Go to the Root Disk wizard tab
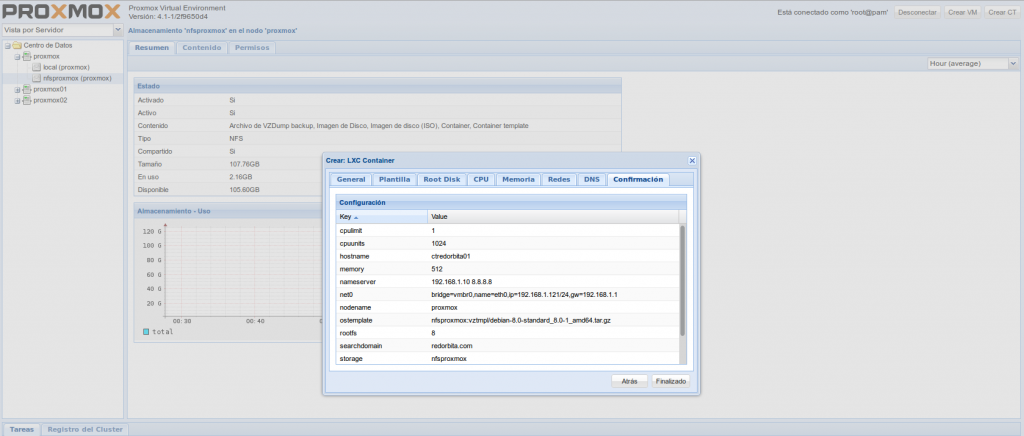1024x436 pixels. [x=441, y=179]
